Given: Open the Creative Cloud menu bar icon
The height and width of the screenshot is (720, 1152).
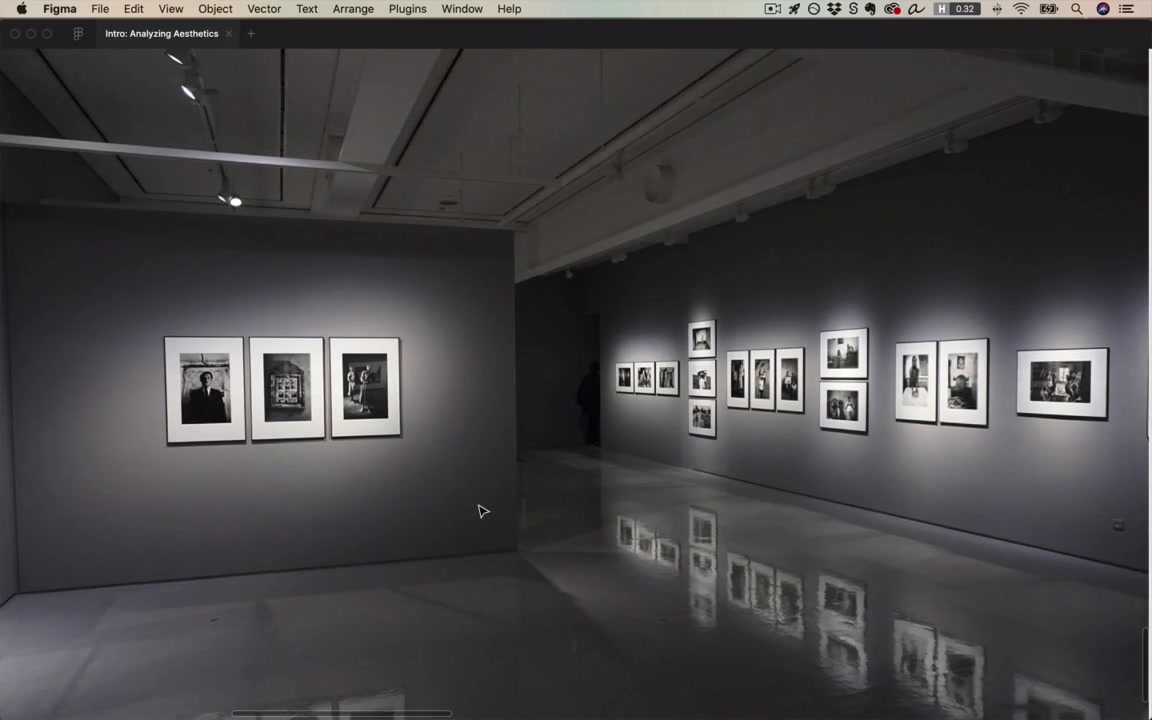Looking at the screenshot, I should tap(893, 9).
